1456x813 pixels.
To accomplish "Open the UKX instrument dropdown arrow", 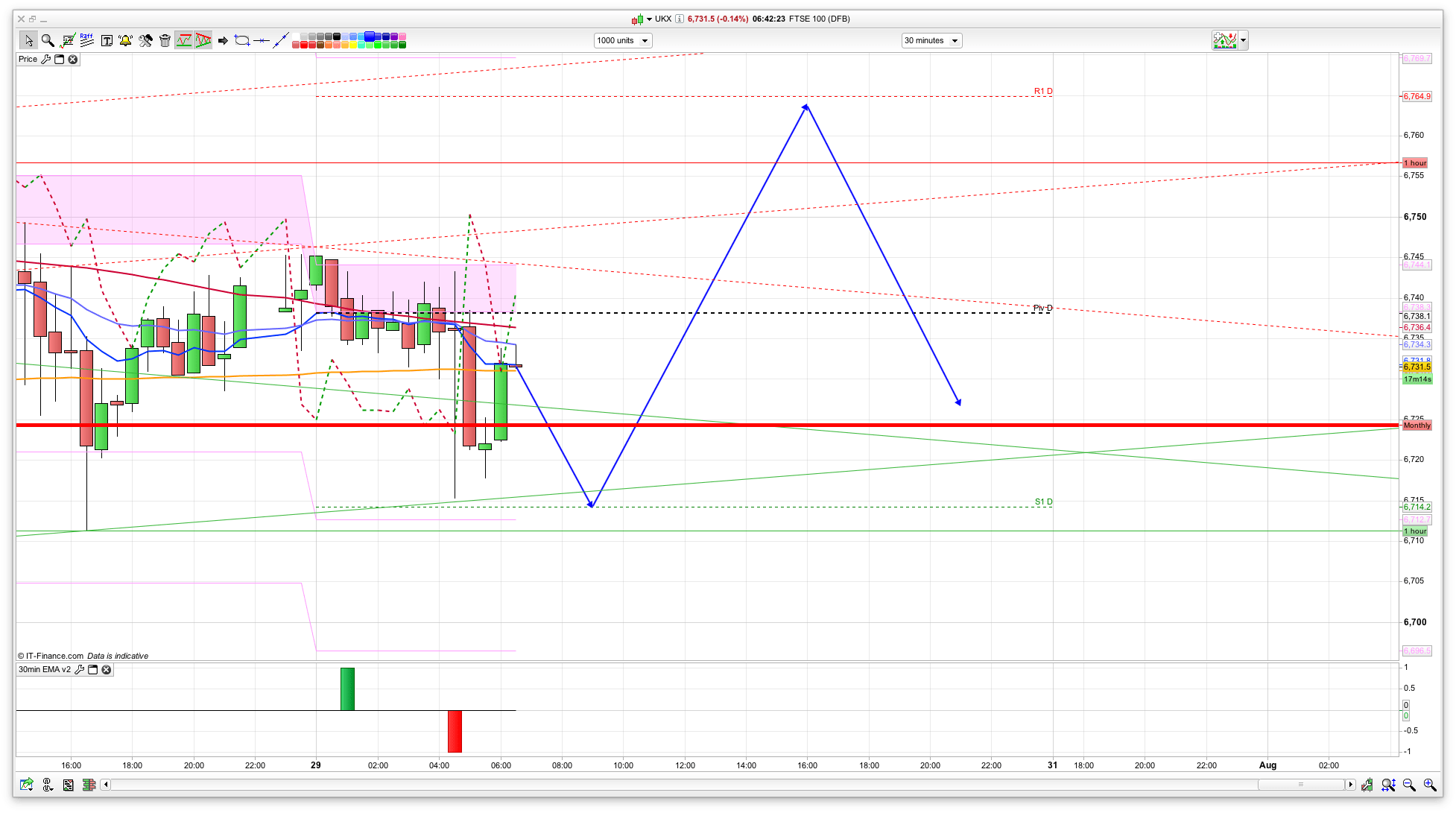I will click(x=649, y=19).
